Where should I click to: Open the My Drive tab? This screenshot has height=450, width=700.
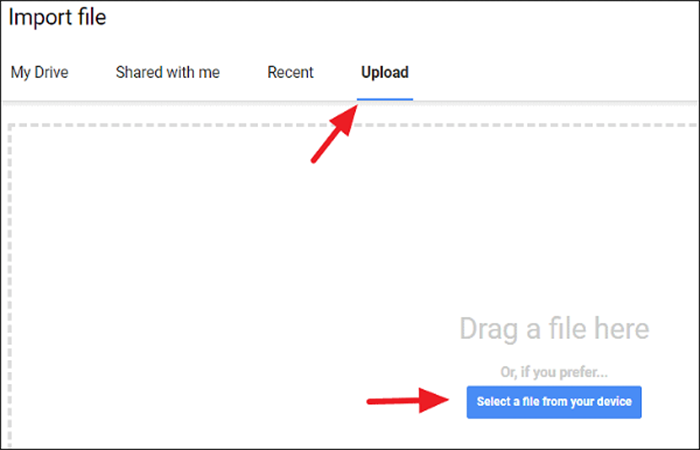pyautogui.click(x=40, y=72)
